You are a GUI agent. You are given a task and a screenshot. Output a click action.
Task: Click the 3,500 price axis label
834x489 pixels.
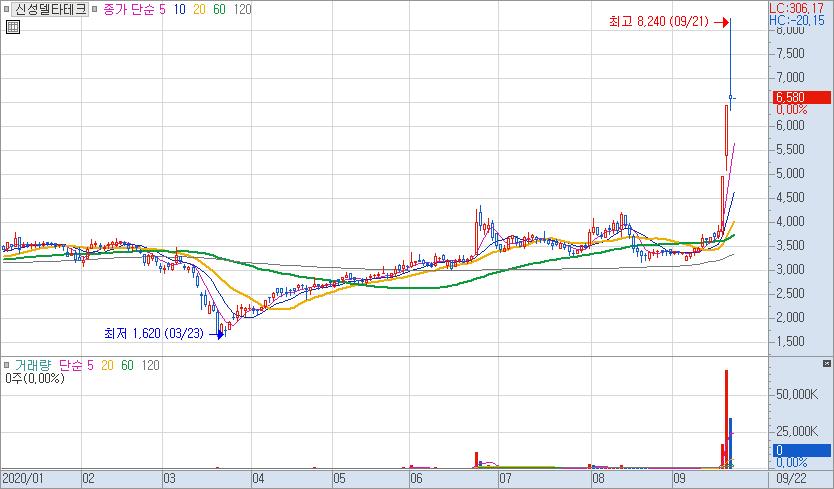pyautogui.click(x=790, y=246)
